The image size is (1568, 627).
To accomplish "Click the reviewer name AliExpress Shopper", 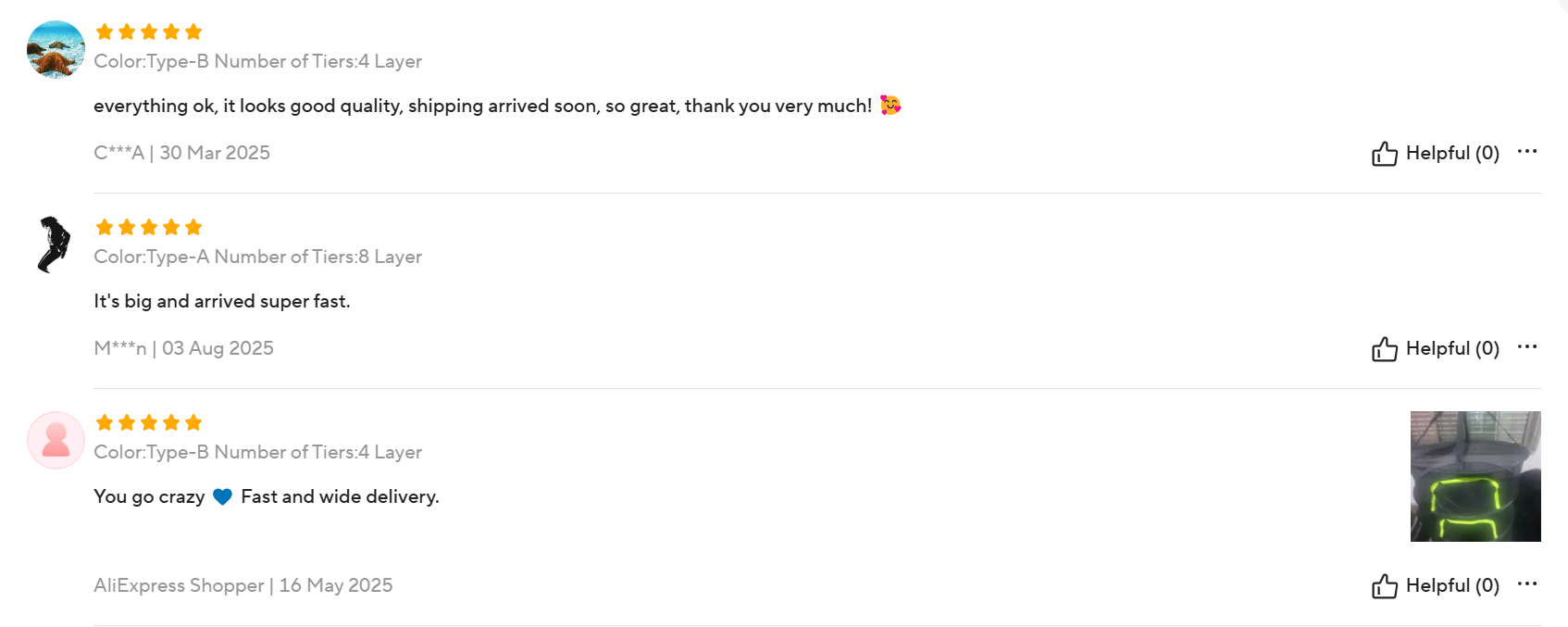I will pos(179,585).
